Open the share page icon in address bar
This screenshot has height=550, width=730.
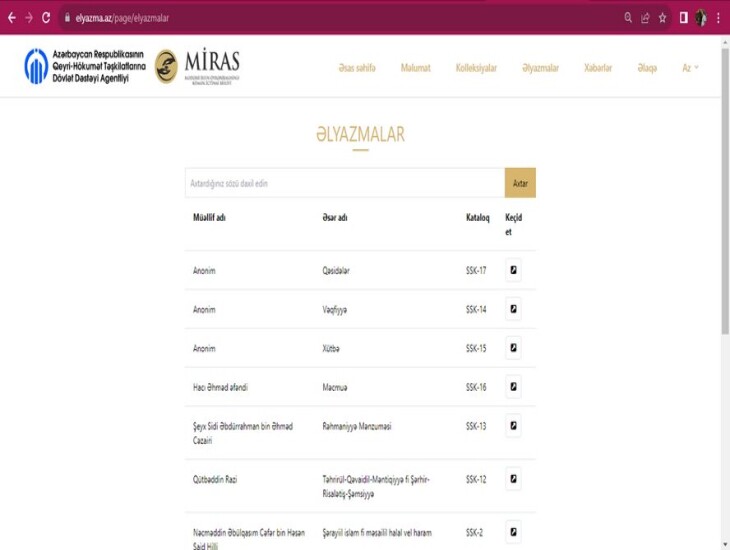click(x=645, y=18)
